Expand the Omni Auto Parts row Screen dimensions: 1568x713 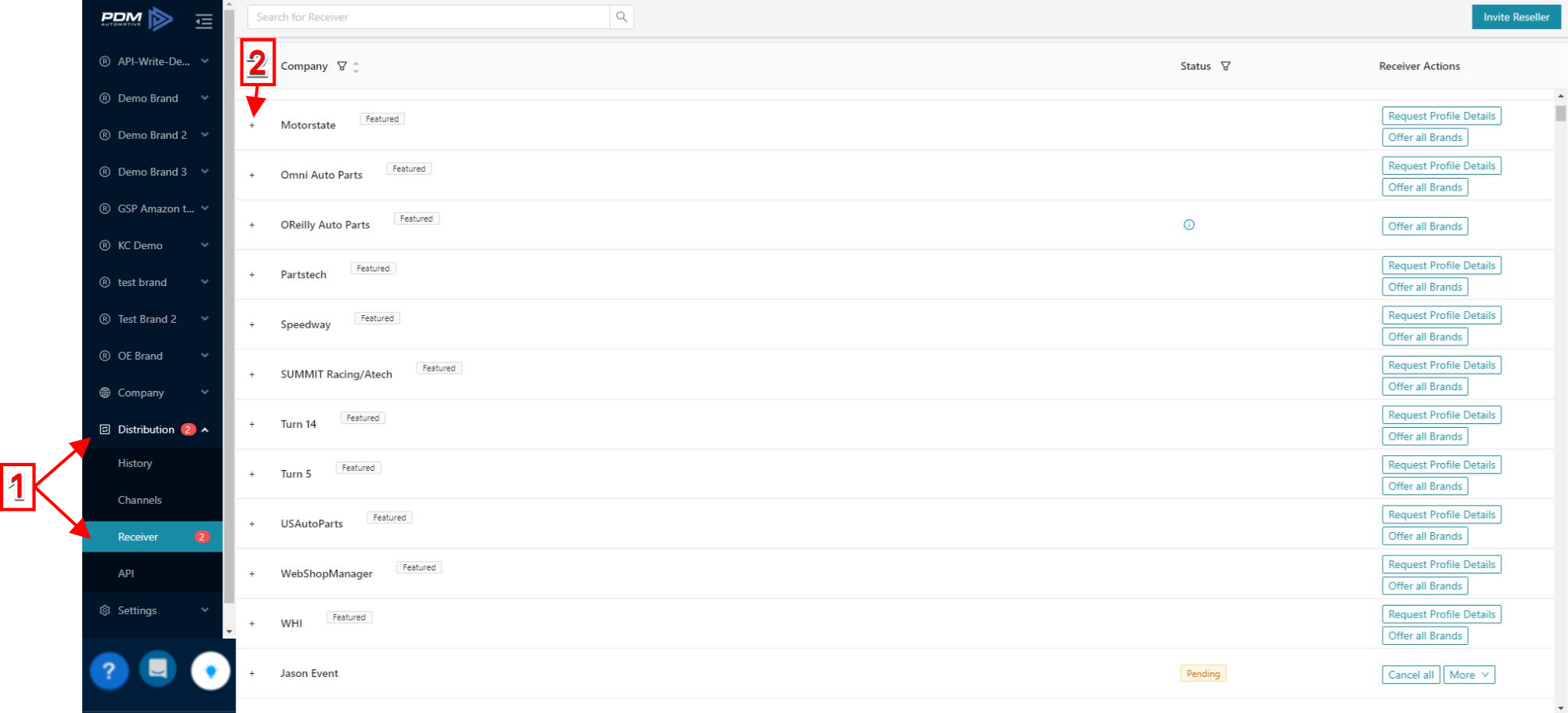[252, 176]
